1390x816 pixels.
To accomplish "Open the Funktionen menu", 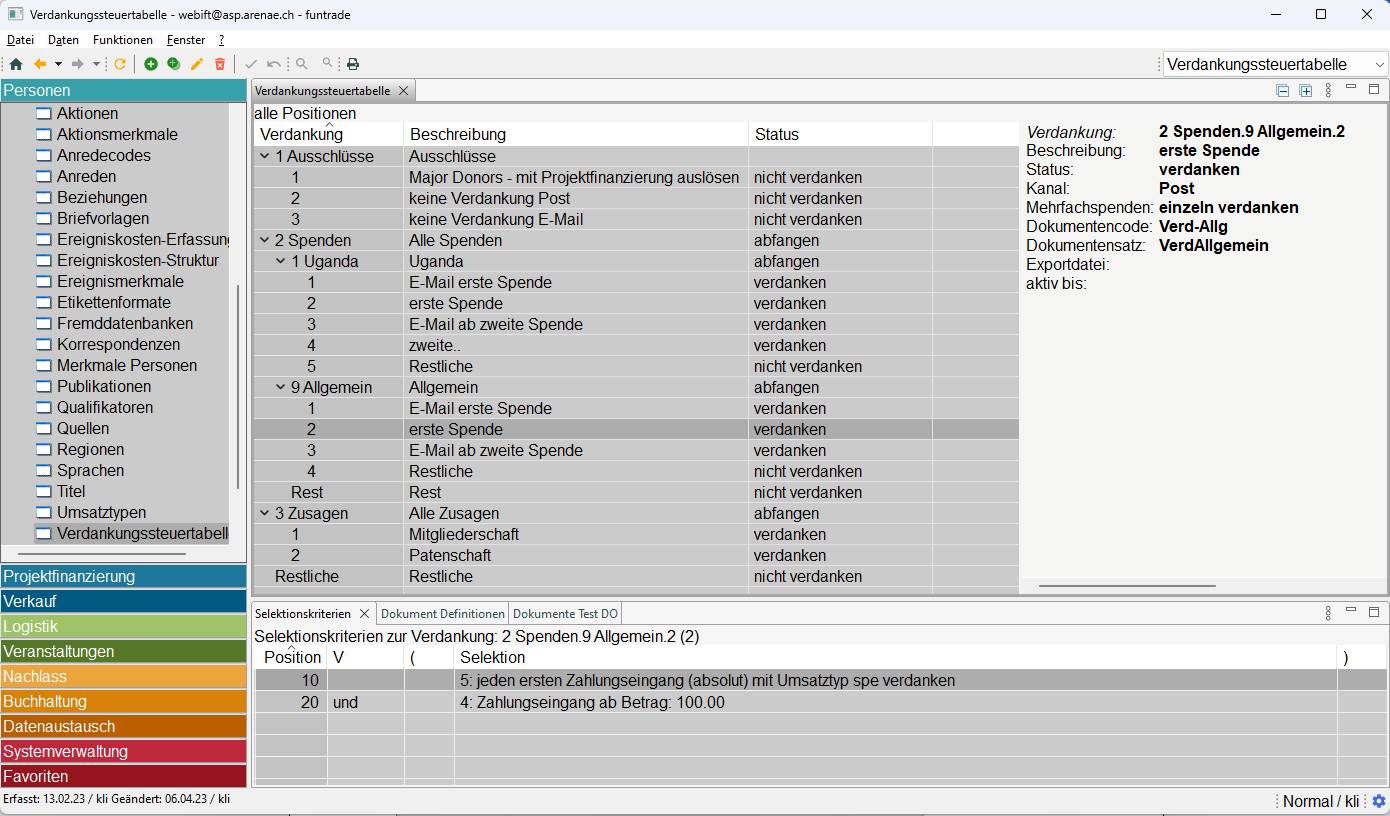I will [x=122, y=40].
